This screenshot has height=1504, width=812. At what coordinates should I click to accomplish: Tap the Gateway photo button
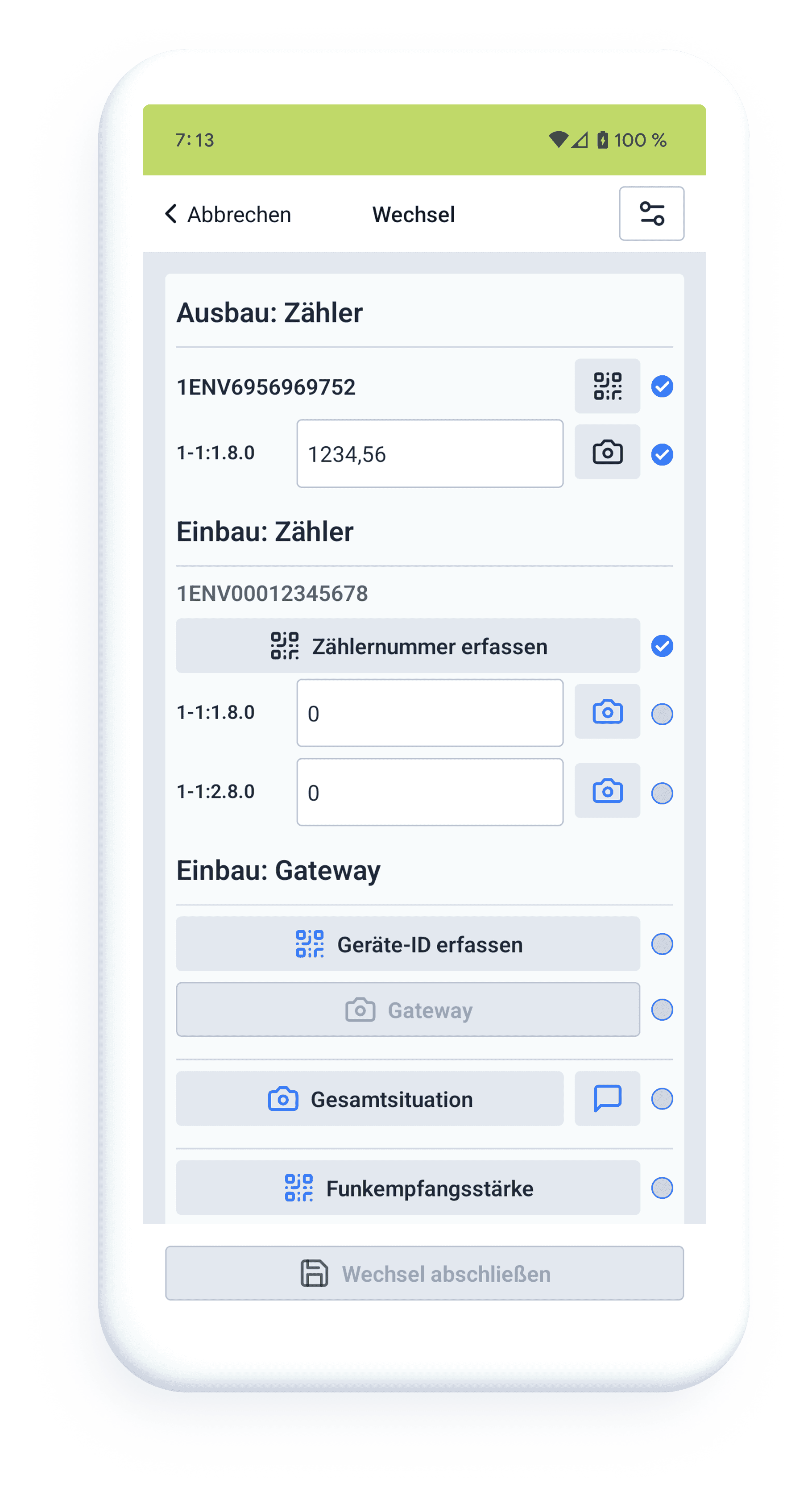coord(407,1010)
